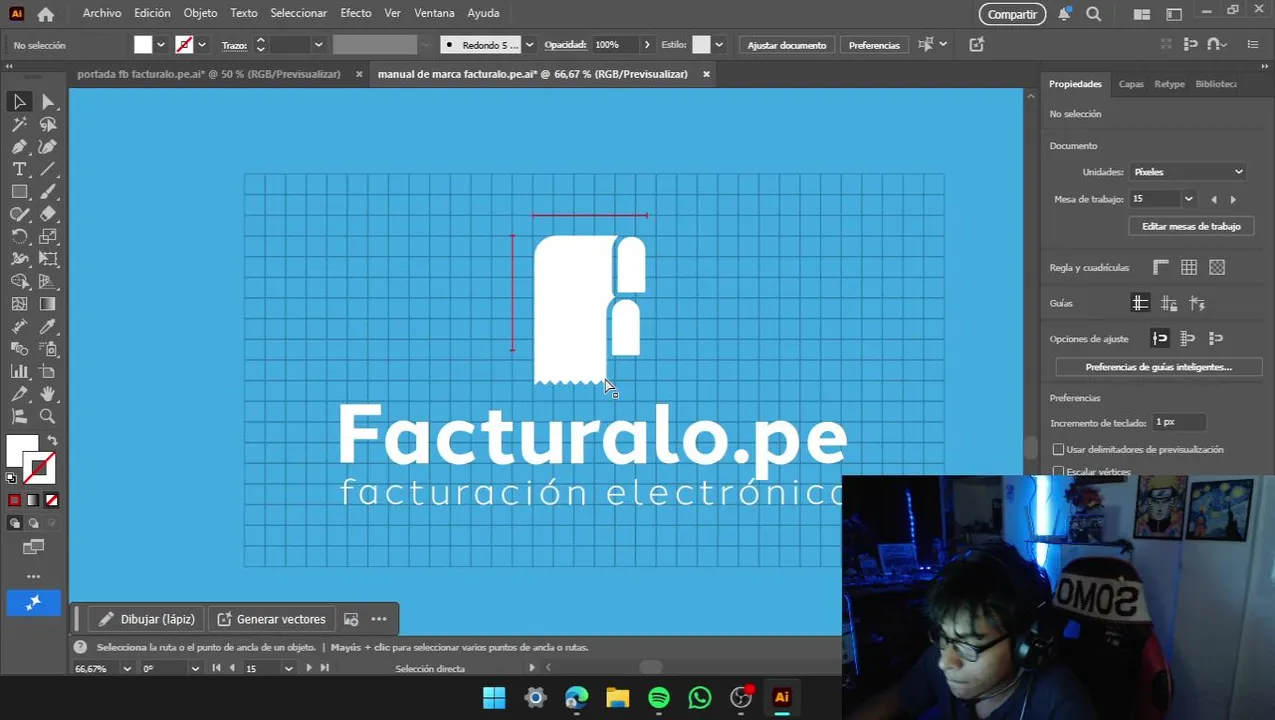The image size is (1275, 720).
Task: Select the Rectangle tool
Action: (19, 192)
